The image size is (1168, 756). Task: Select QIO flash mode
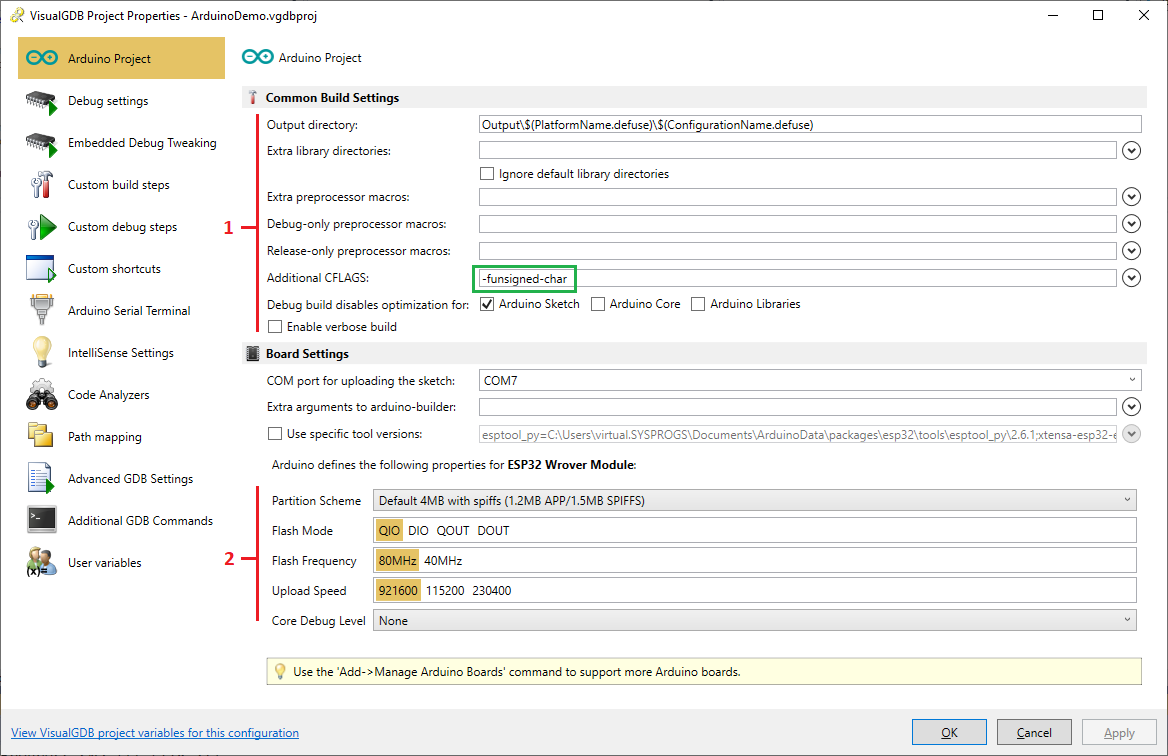(389, 530)
